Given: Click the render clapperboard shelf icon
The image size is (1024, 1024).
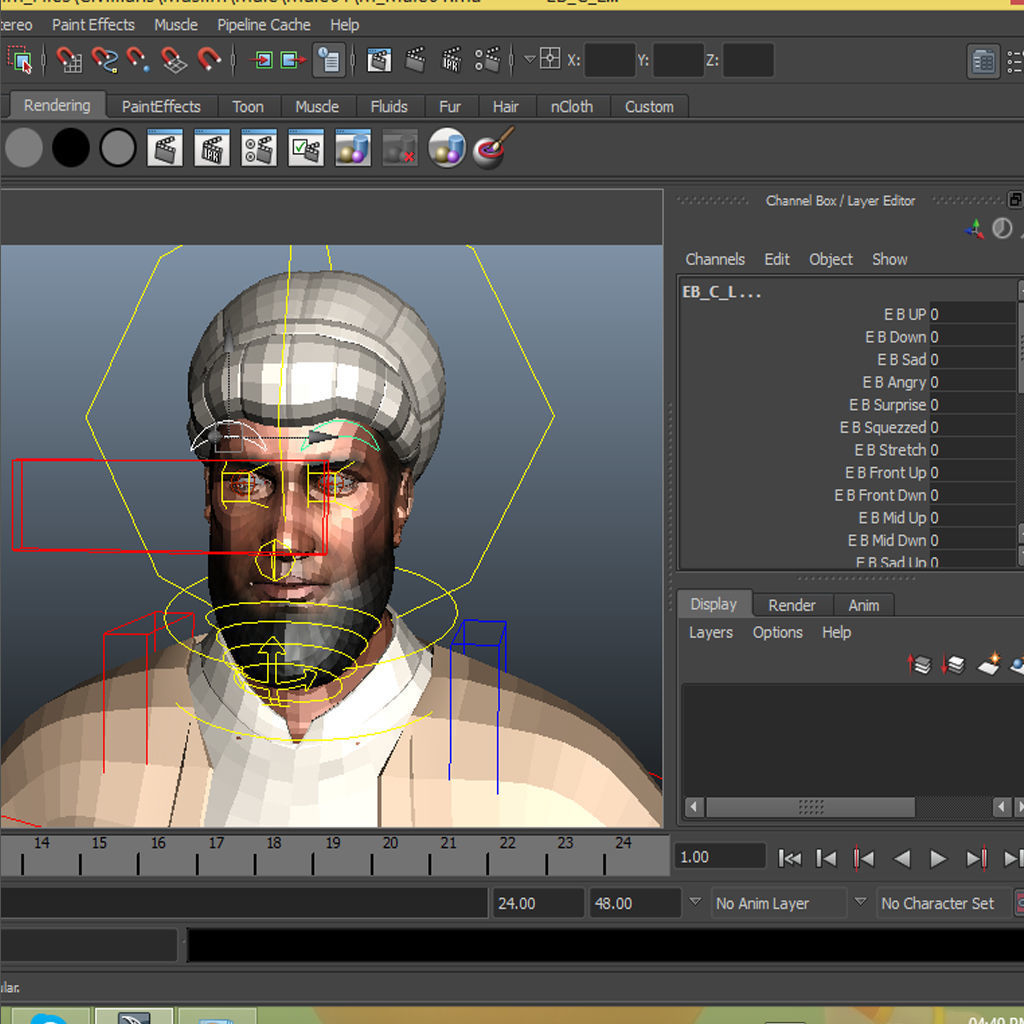Looking at the screenshot, I should coord(165,148).
